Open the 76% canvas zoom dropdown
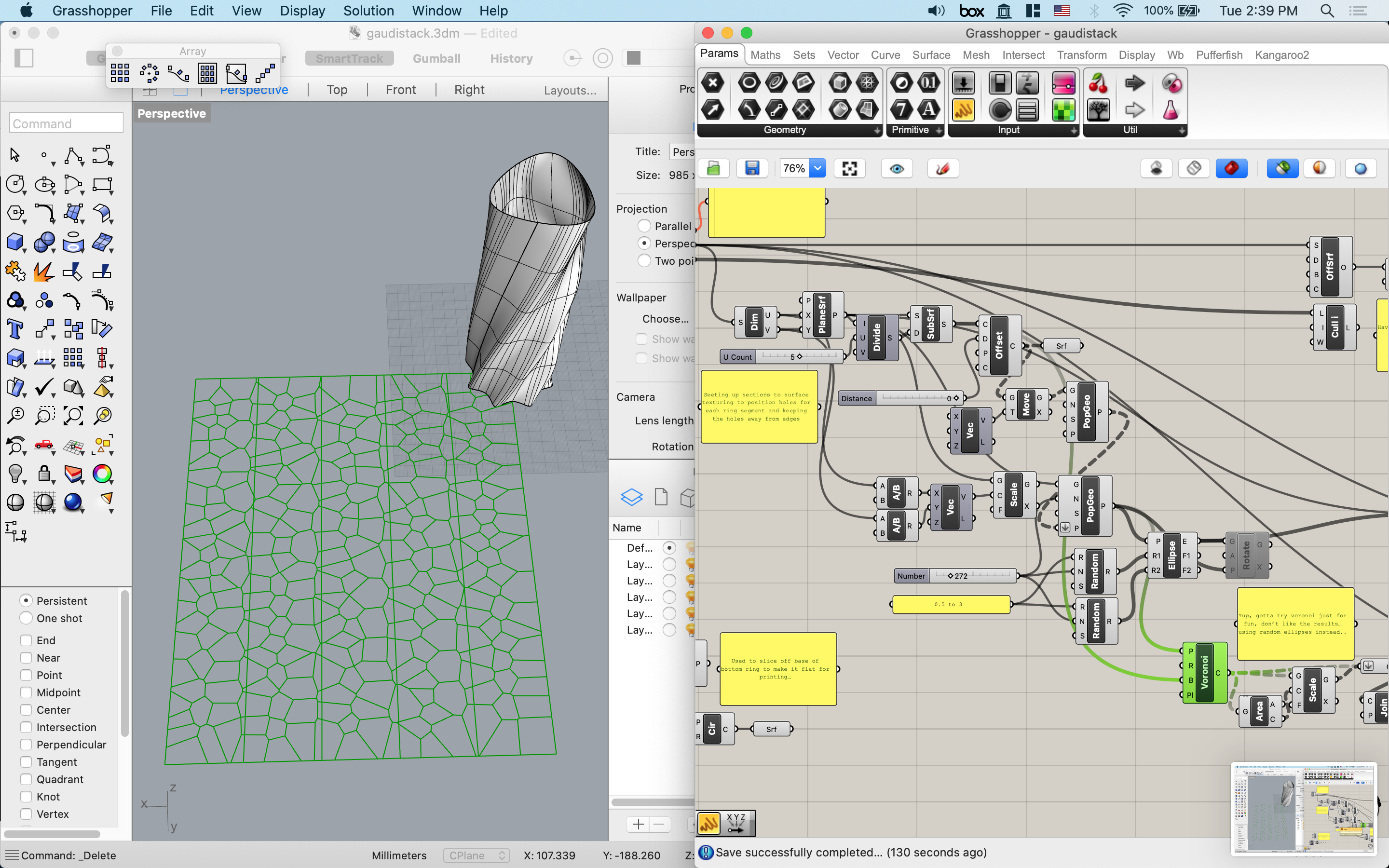 [x=817, y=168]
